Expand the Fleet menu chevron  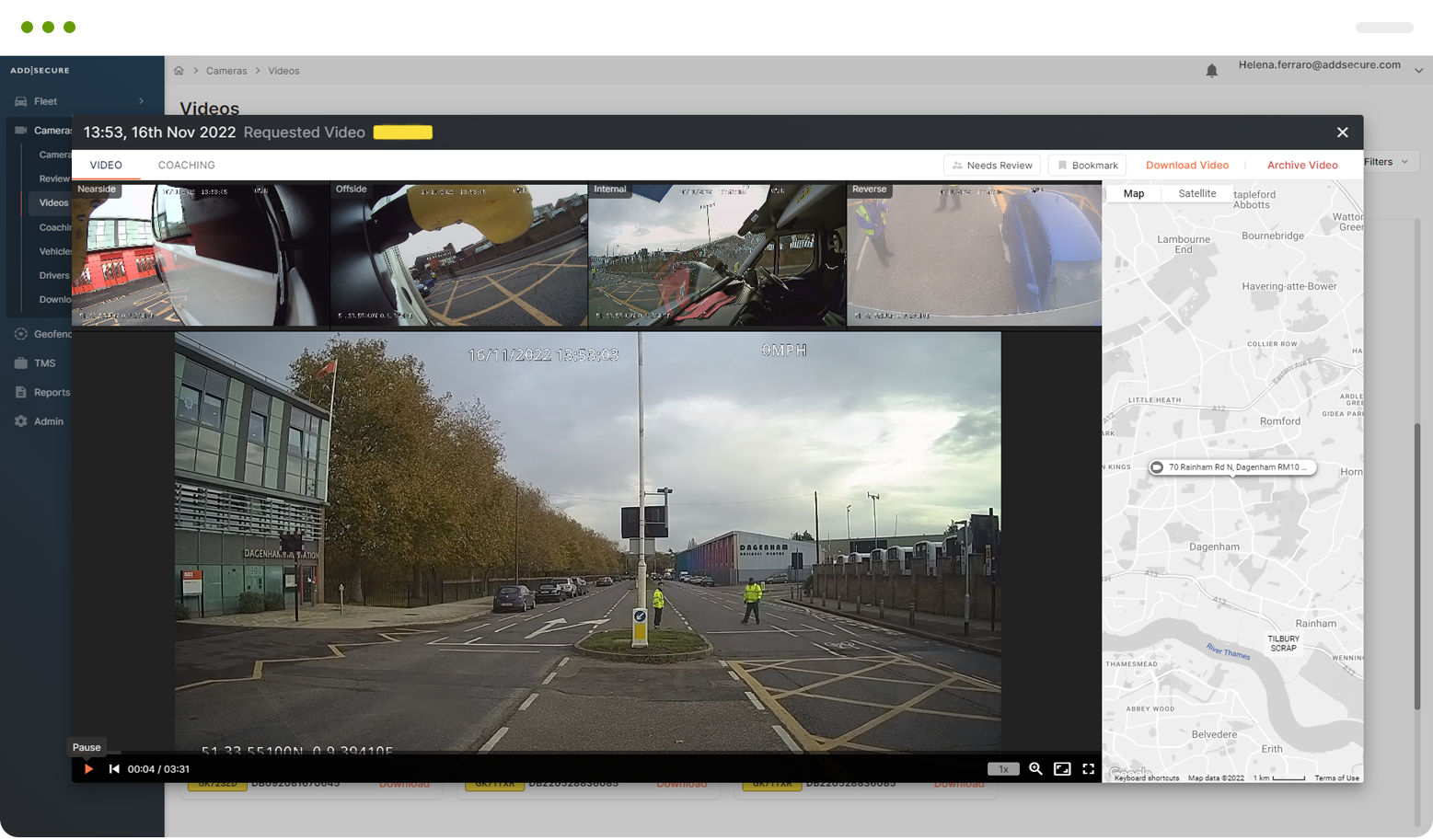(141, 101)
